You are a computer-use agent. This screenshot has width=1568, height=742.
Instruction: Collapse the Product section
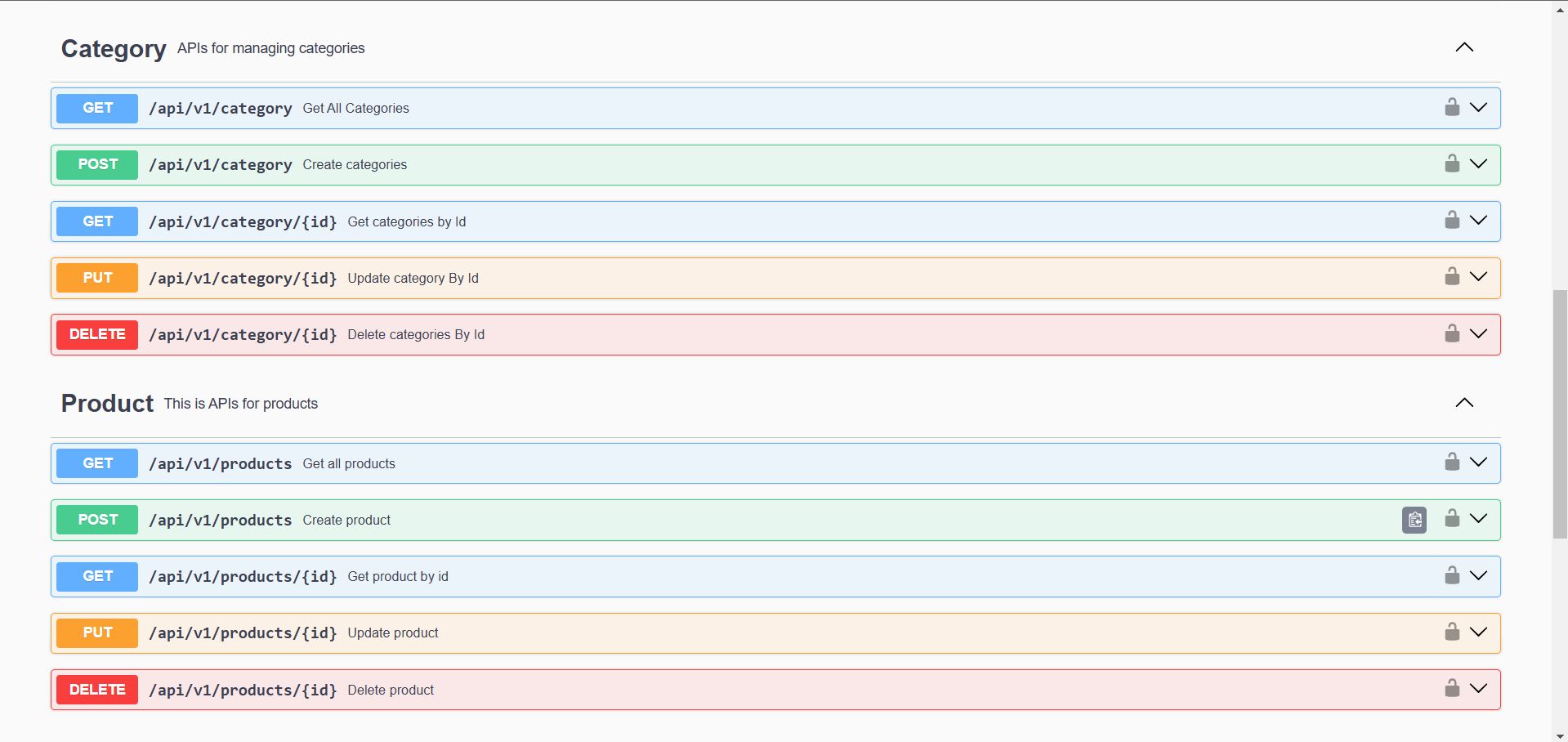tap(1463, 402)
